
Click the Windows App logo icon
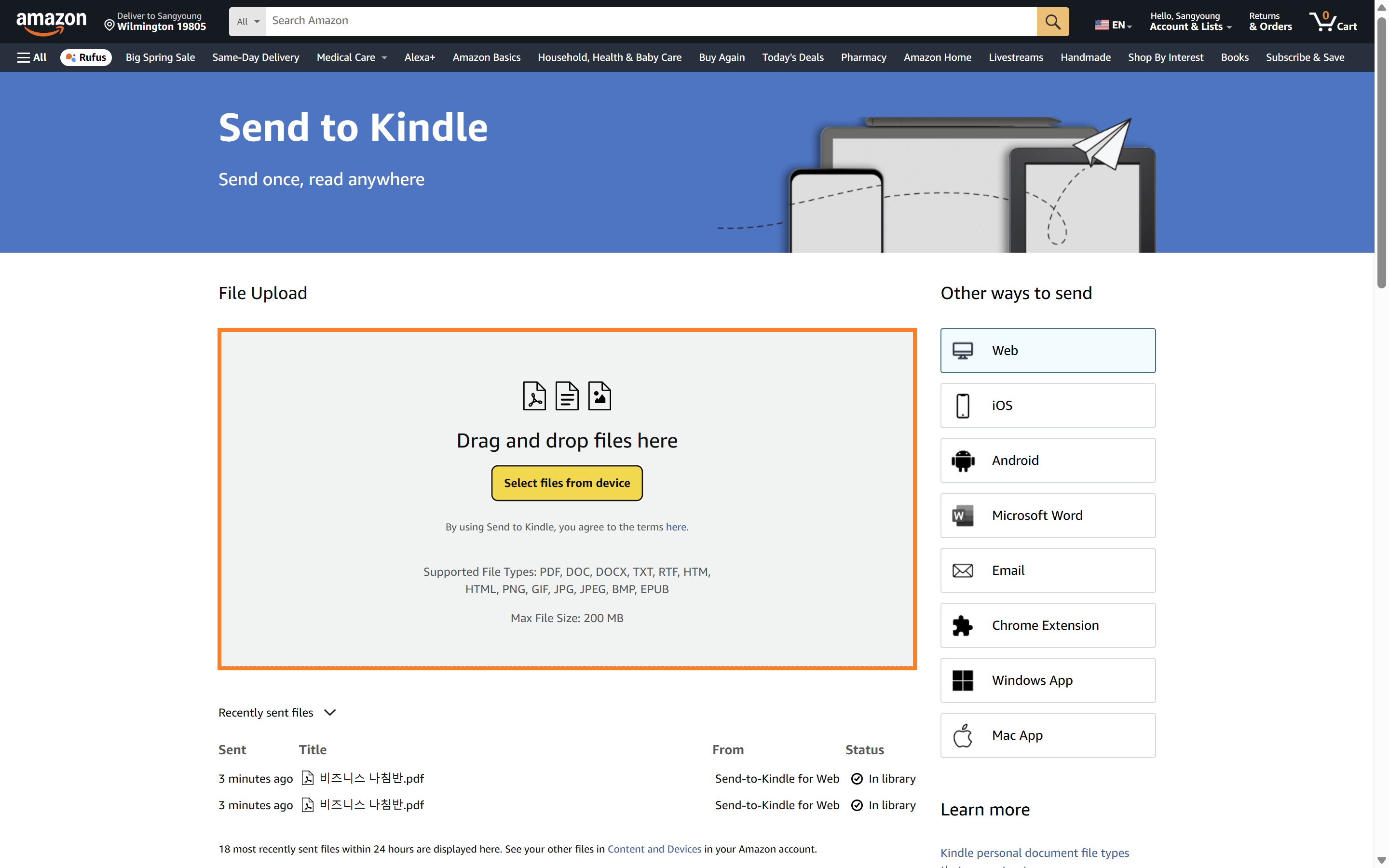963,681
